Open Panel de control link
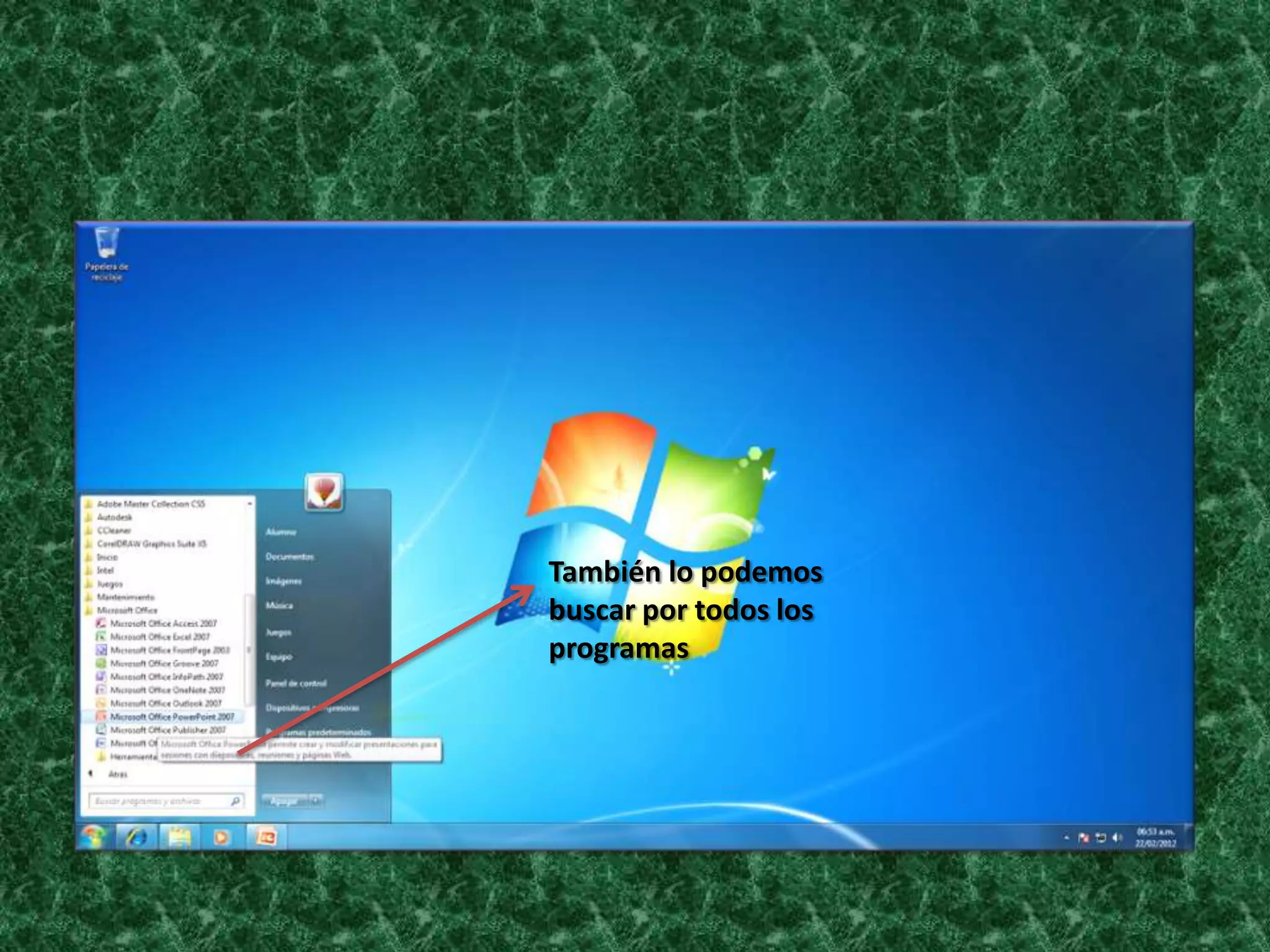 point(296,683)
